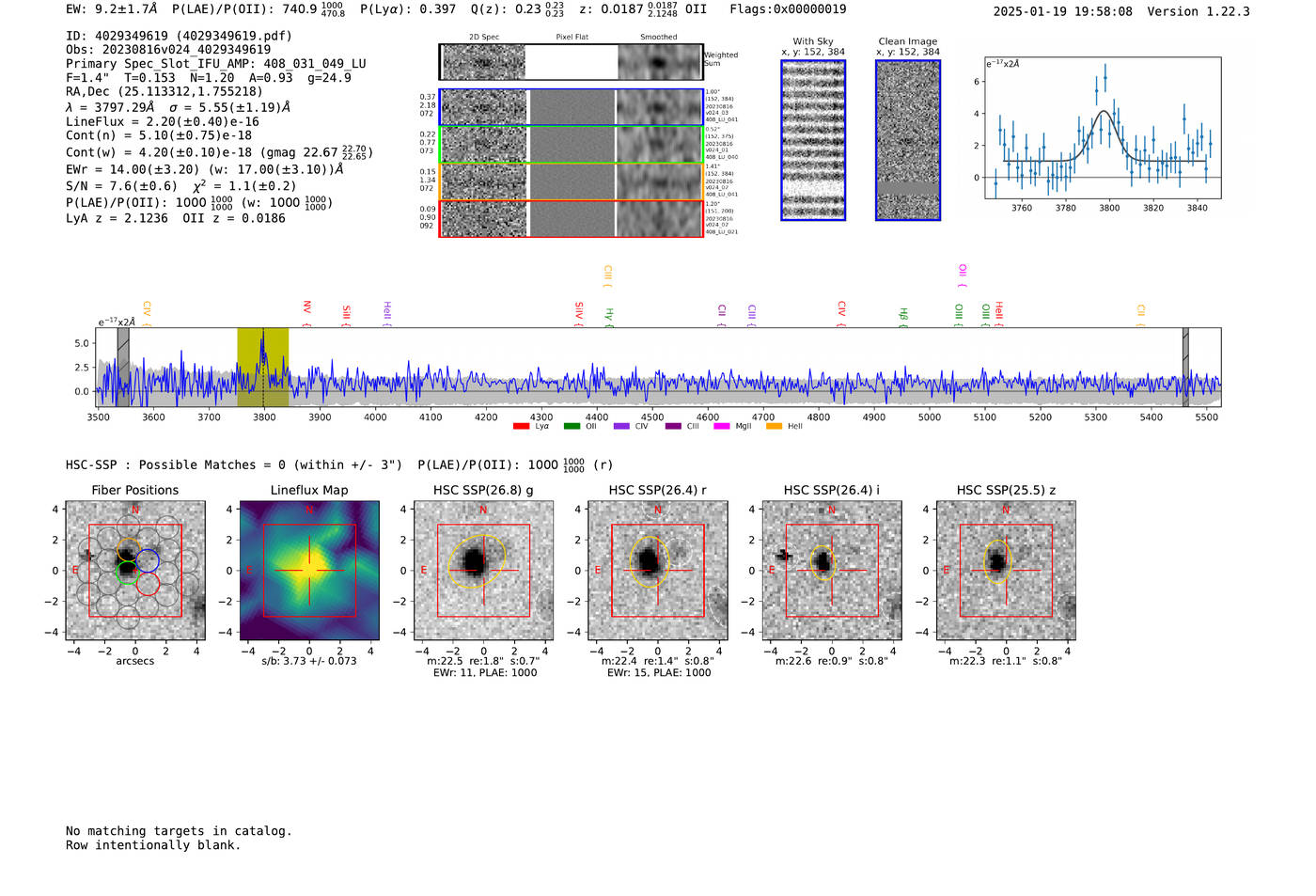The height and width of the screenshot is (896, 1316).
Task: Select the blue-bordered 2D spectrum fiber row
Action: point(572,107)
